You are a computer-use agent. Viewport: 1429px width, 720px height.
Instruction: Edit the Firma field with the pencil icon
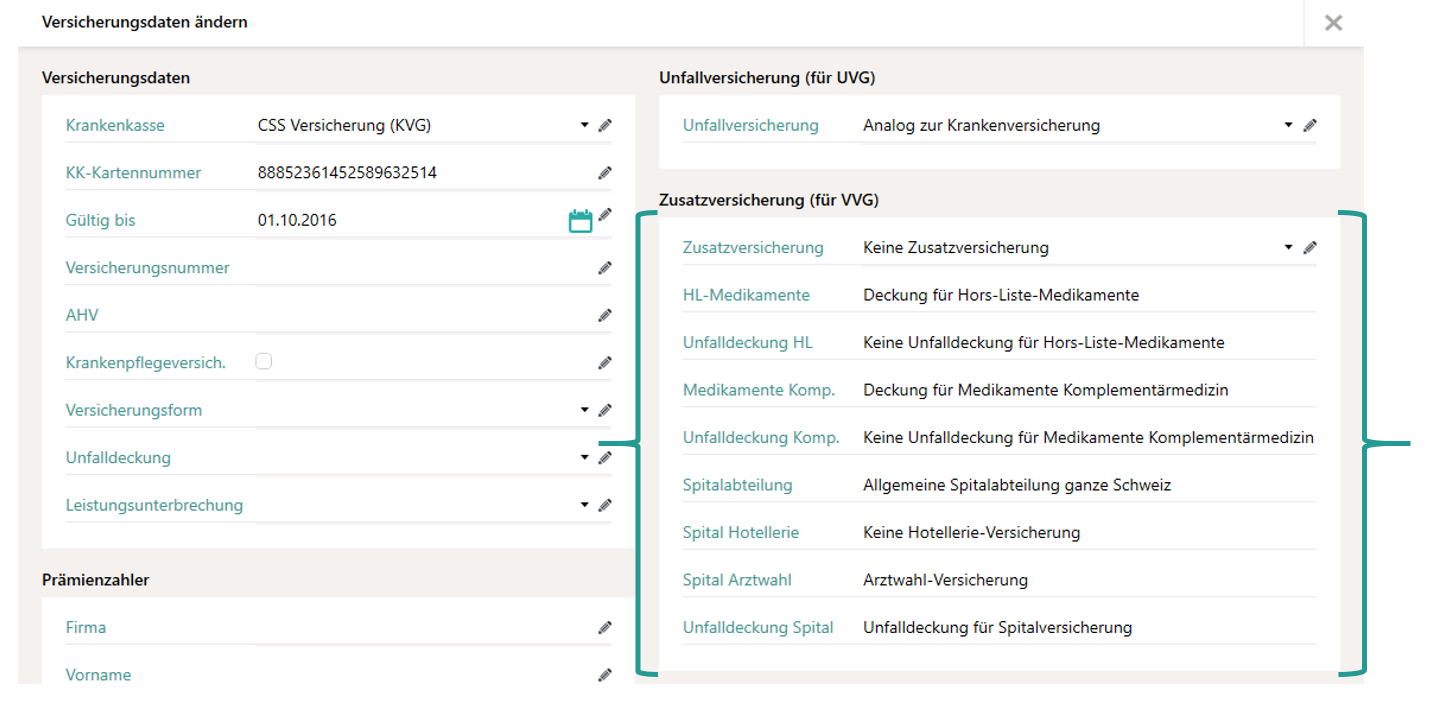click(605, 627)
